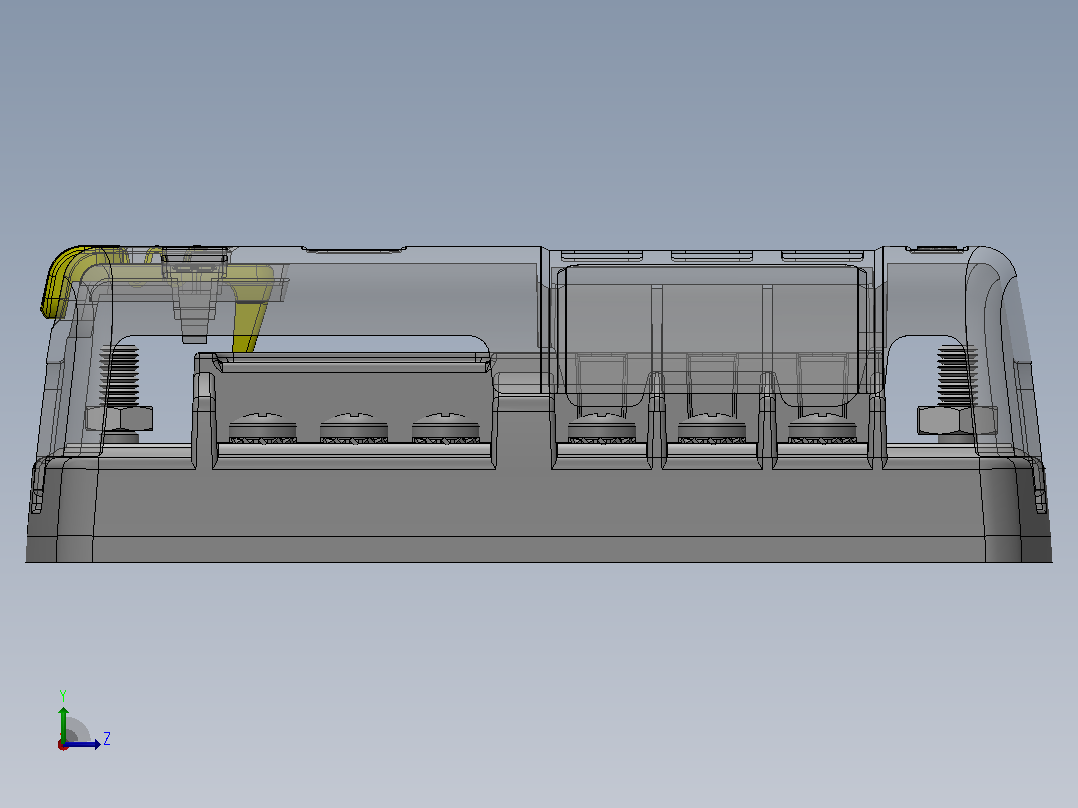This screenshot has width=1078, height=808.
Task: Pick the leftmost pan-head screw of the model
Action: coord(263,428)
